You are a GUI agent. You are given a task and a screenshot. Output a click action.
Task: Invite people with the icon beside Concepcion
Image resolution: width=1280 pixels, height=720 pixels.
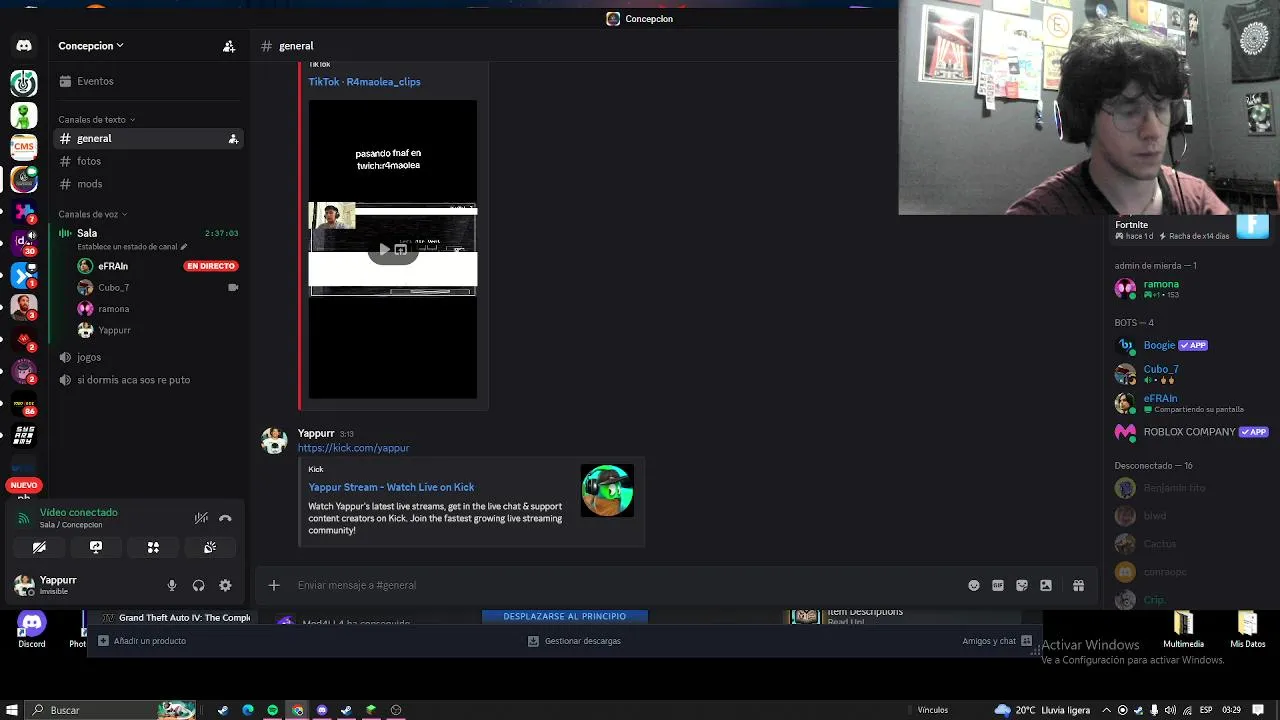tap(229, 46)
